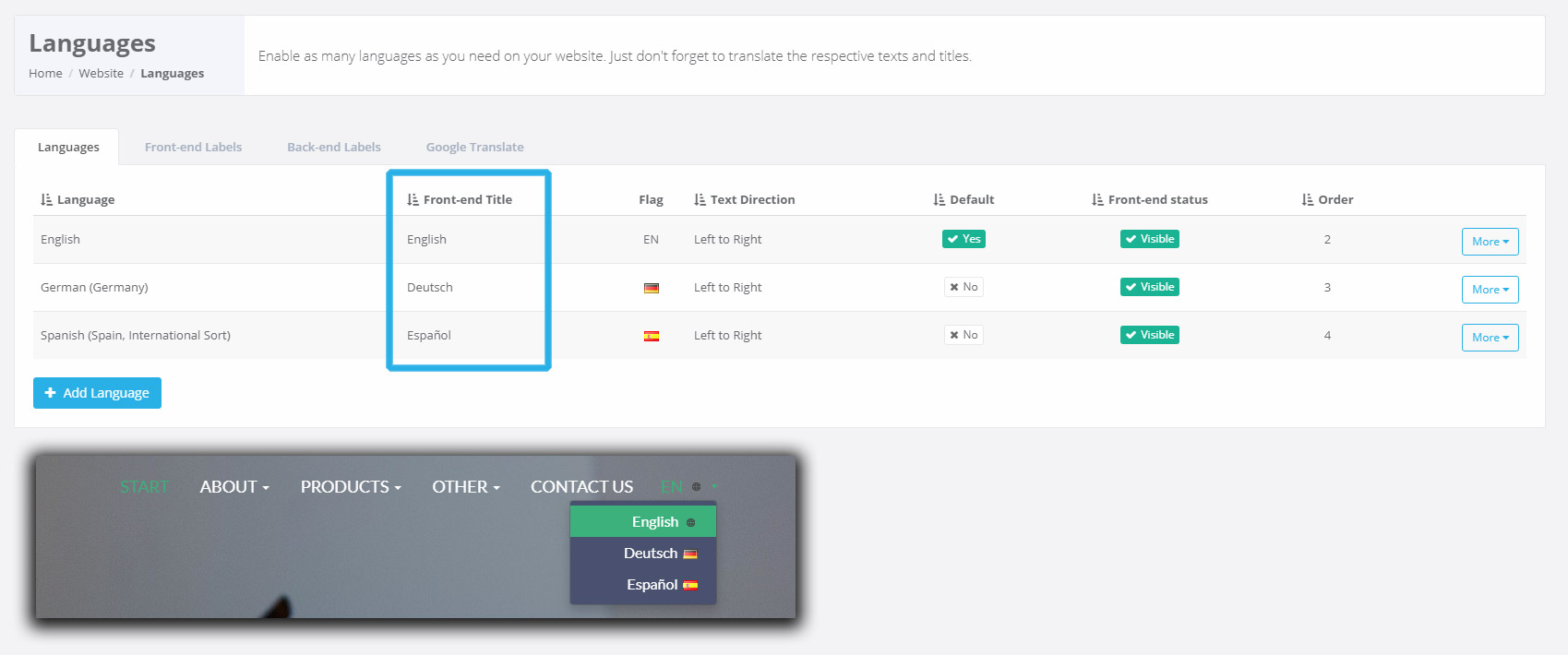Viewport: 1568px width, 655px height.
Task: Open the More dropdown for German row
Action: point(1490,290)
